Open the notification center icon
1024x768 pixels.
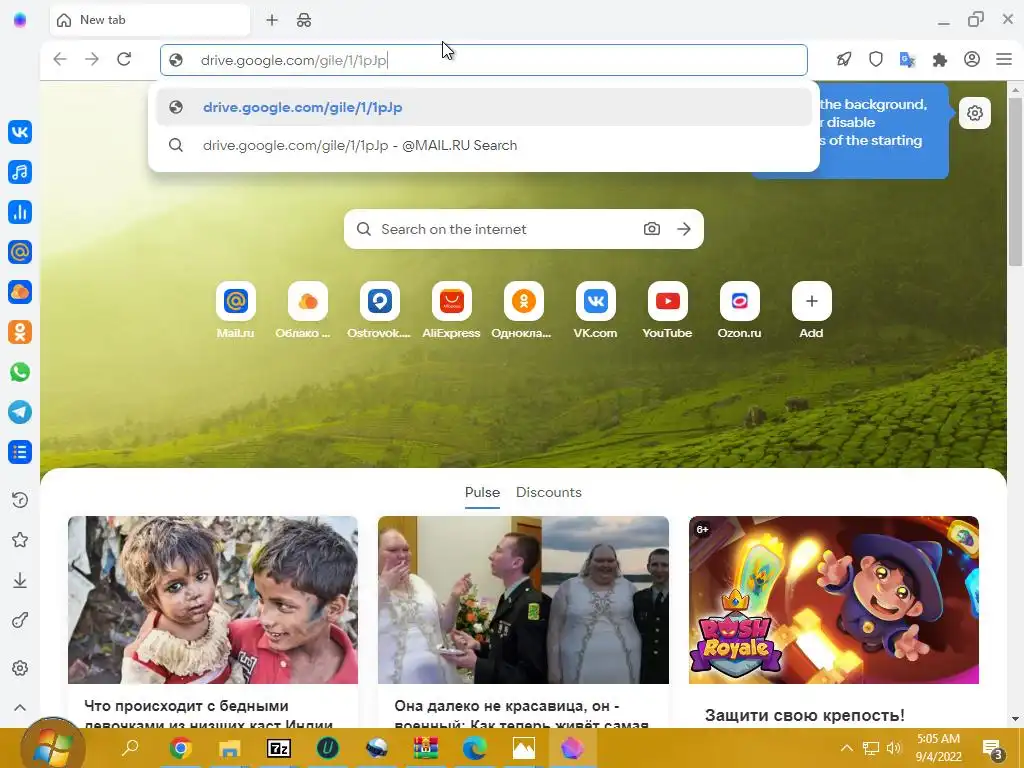tap(993, 749)
